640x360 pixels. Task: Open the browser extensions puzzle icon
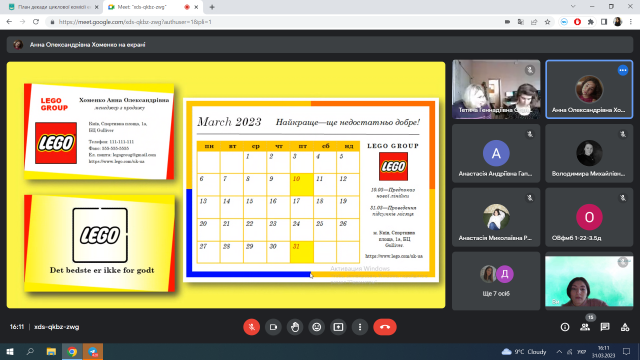coord(591,22)
